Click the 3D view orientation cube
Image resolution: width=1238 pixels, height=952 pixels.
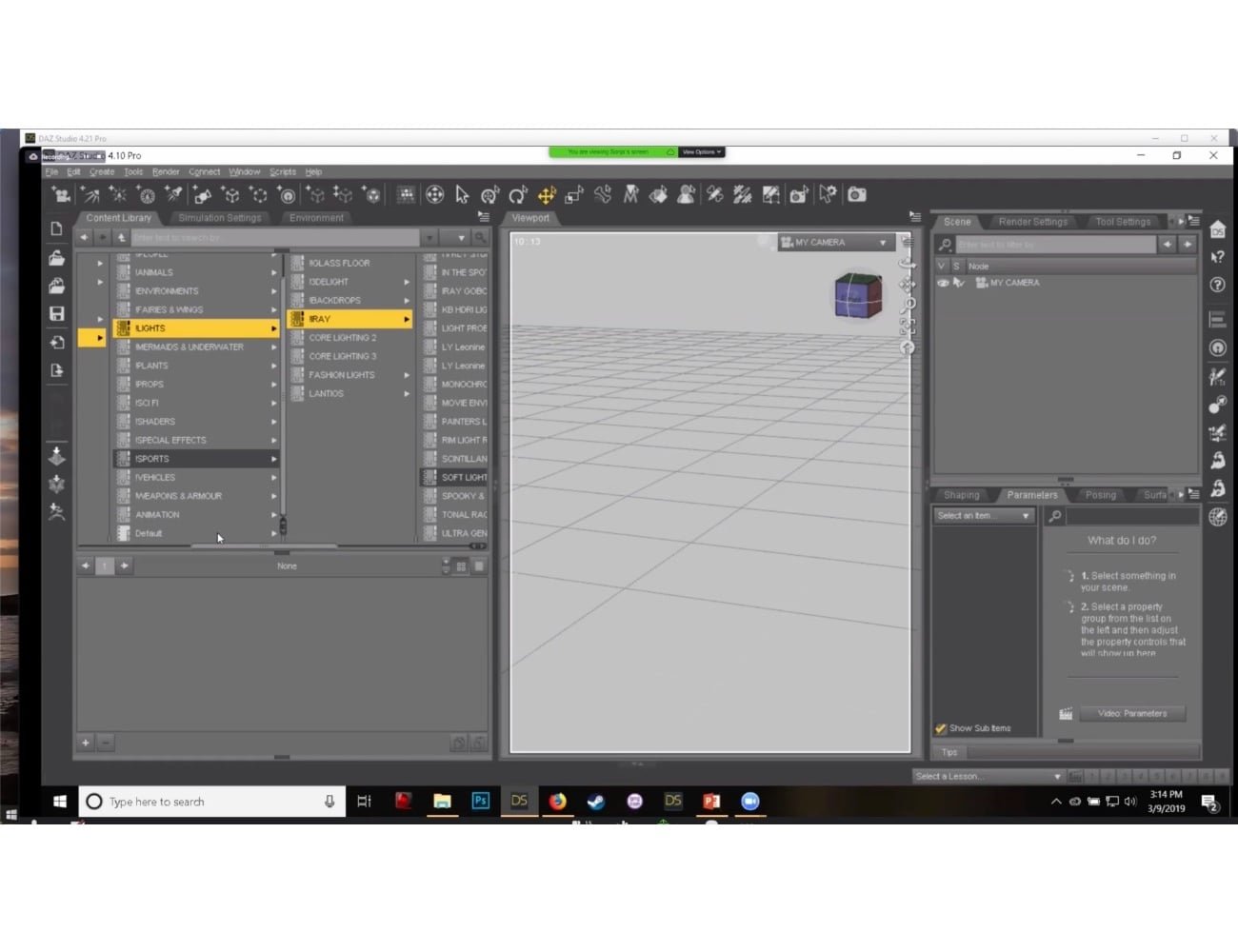coord(857,295)
